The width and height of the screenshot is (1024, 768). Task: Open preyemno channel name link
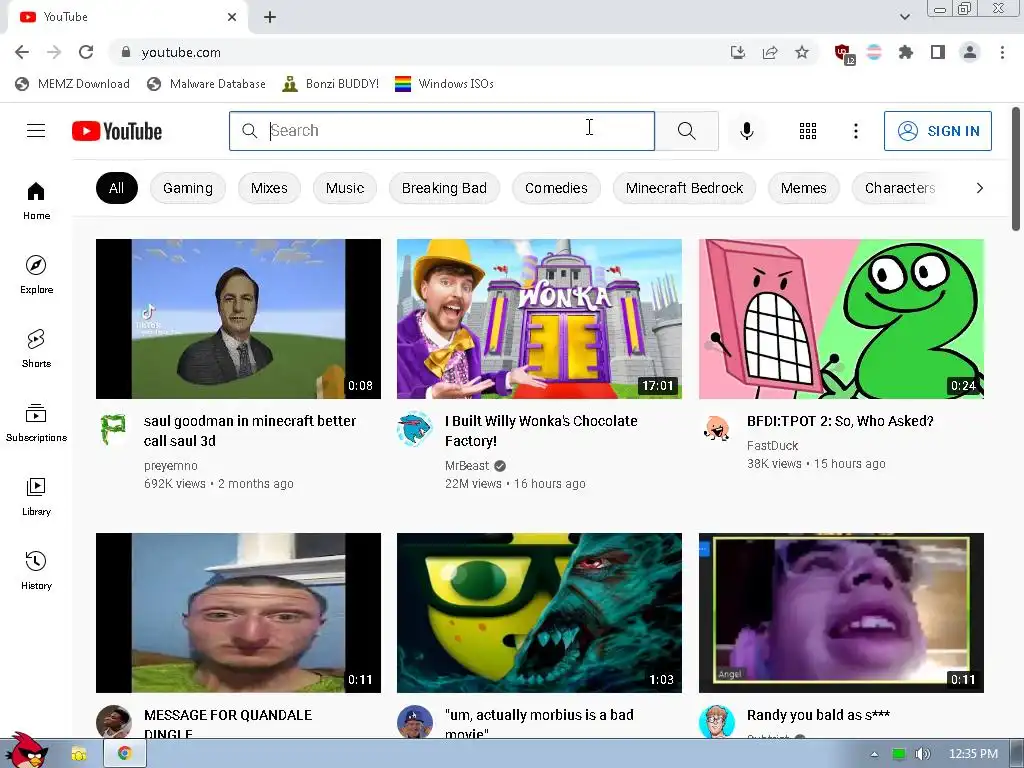point(170,466)
